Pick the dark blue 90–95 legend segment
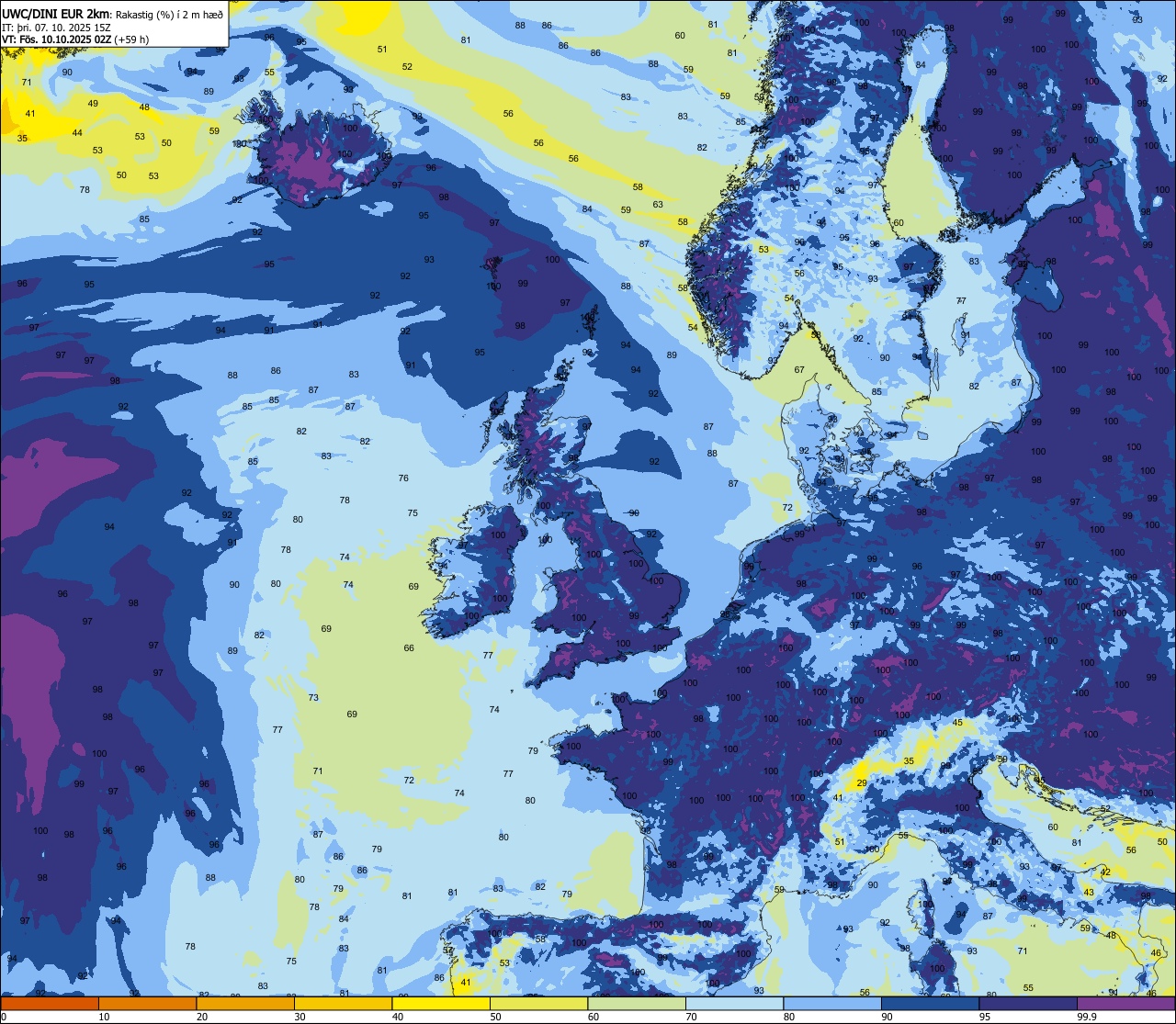This screenshot has width=1176, height=1024. click(931, 1003)
